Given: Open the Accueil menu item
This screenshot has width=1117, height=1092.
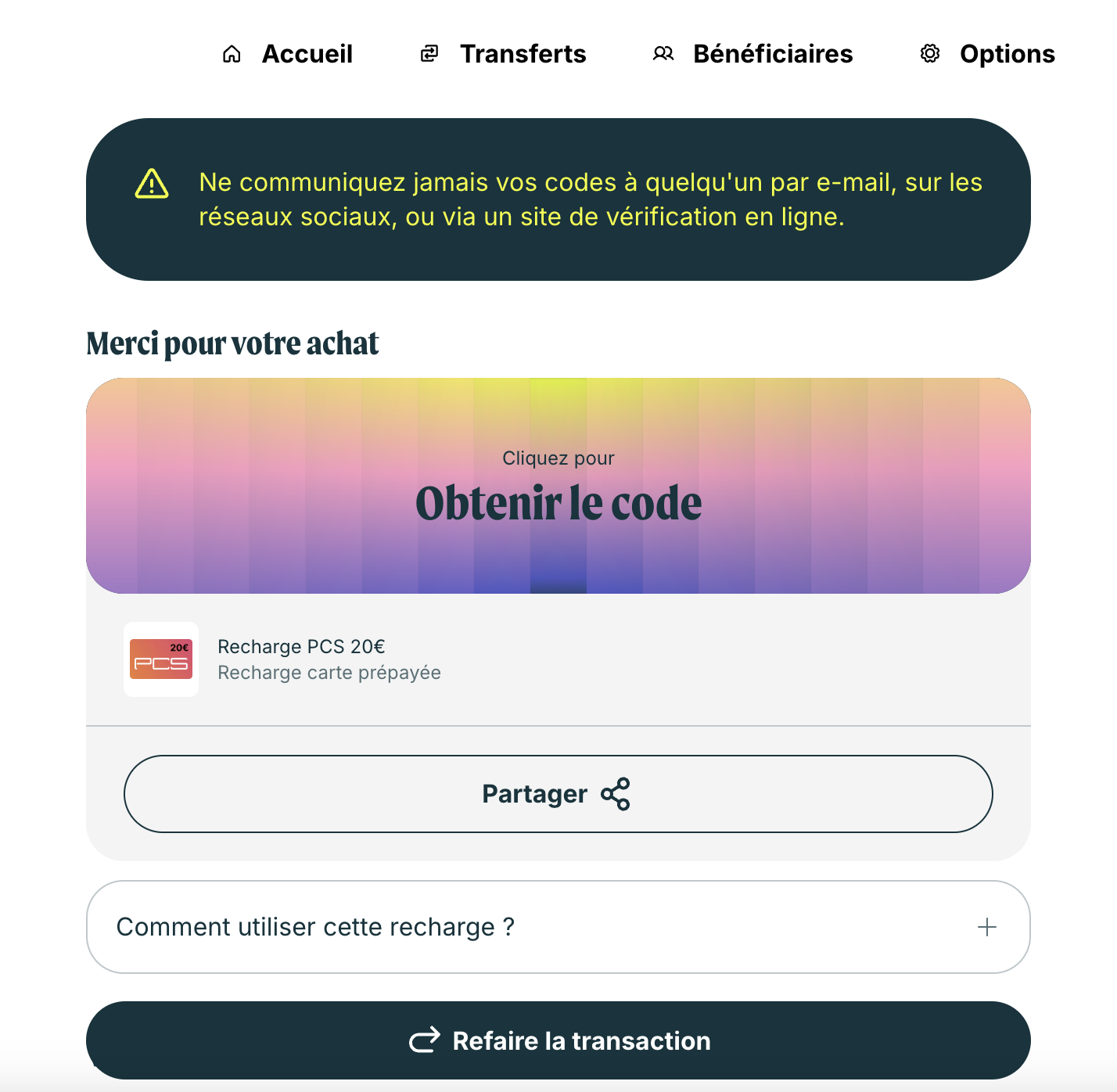Looking at the screenshot, I should tap(288, 54).
